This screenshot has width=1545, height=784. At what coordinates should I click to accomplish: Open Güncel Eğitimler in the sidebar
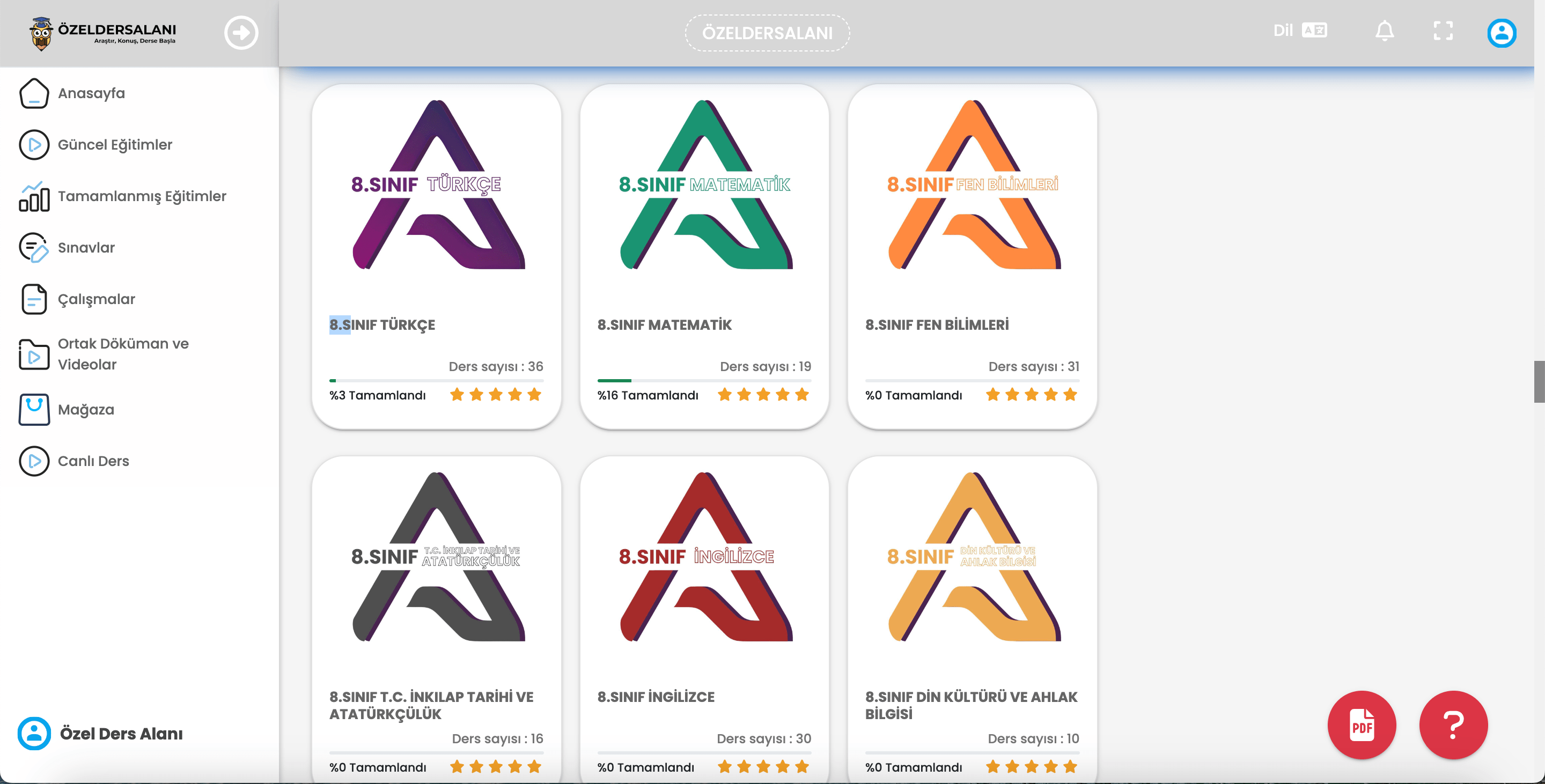point(115,145)
